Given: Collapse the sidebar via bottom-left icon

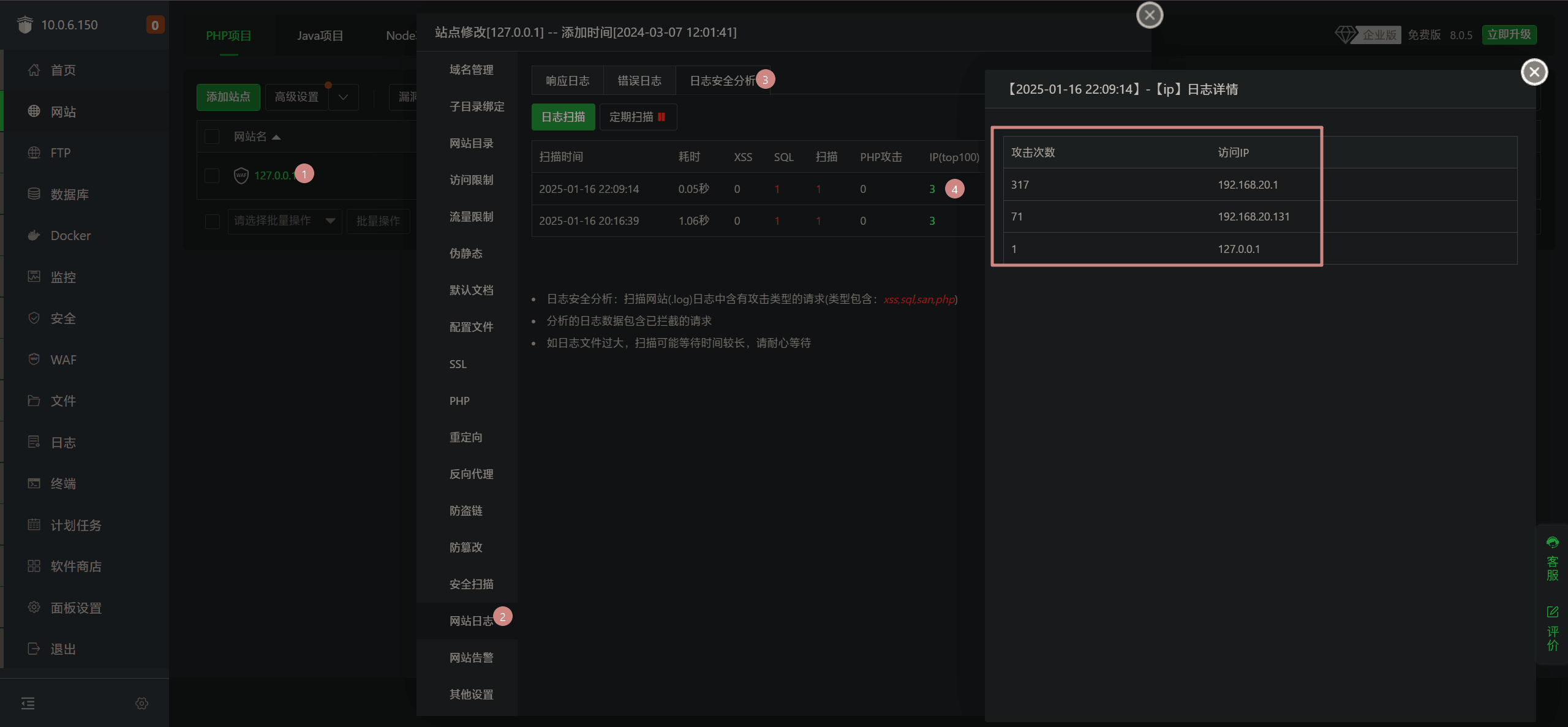Looking at the screenshot, I should tap(28, 703).
